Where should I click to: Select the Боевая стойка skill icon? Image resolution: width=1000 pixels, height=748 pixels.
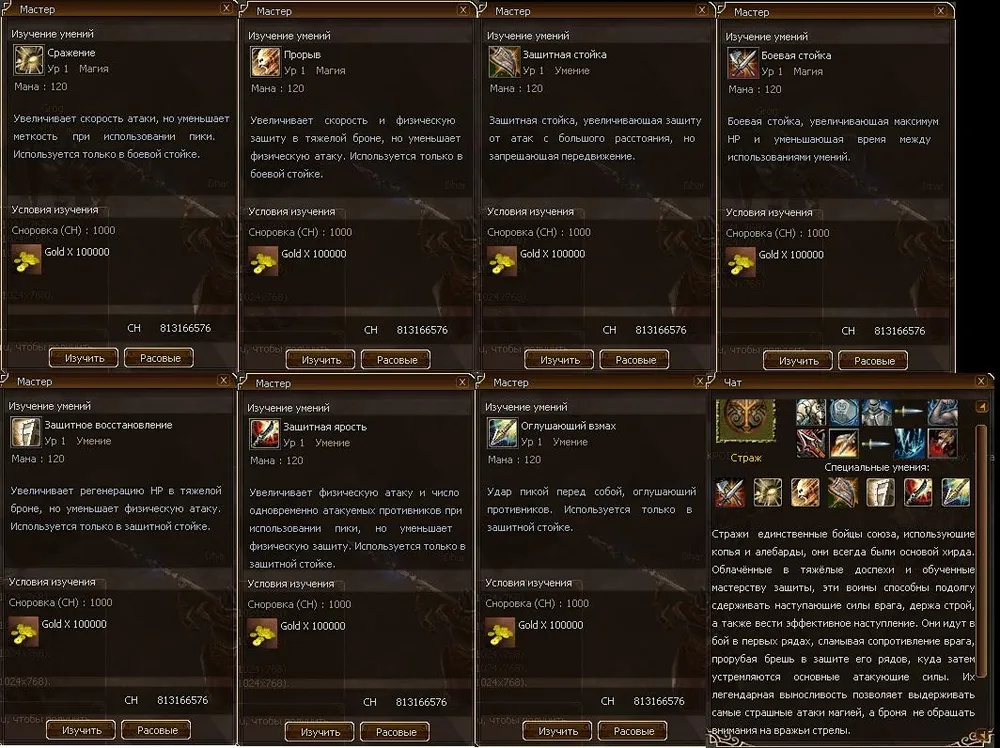(x=742, y=63)
